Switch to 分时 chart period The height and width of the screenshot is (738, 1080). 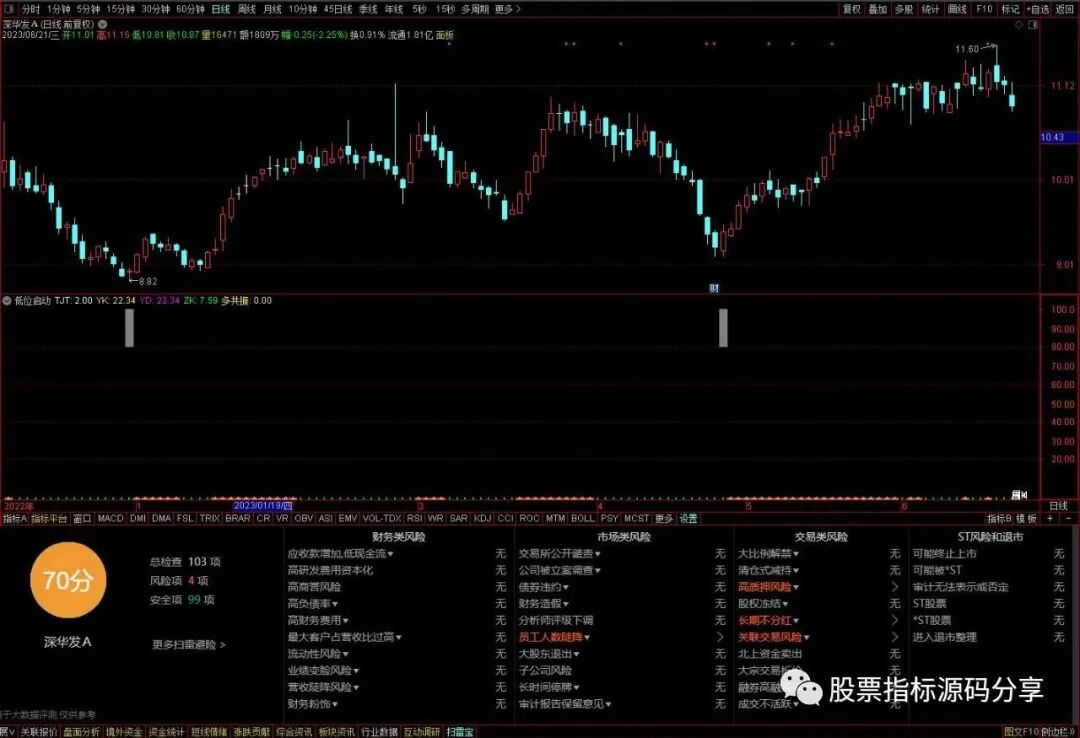(x=31, y=9)
